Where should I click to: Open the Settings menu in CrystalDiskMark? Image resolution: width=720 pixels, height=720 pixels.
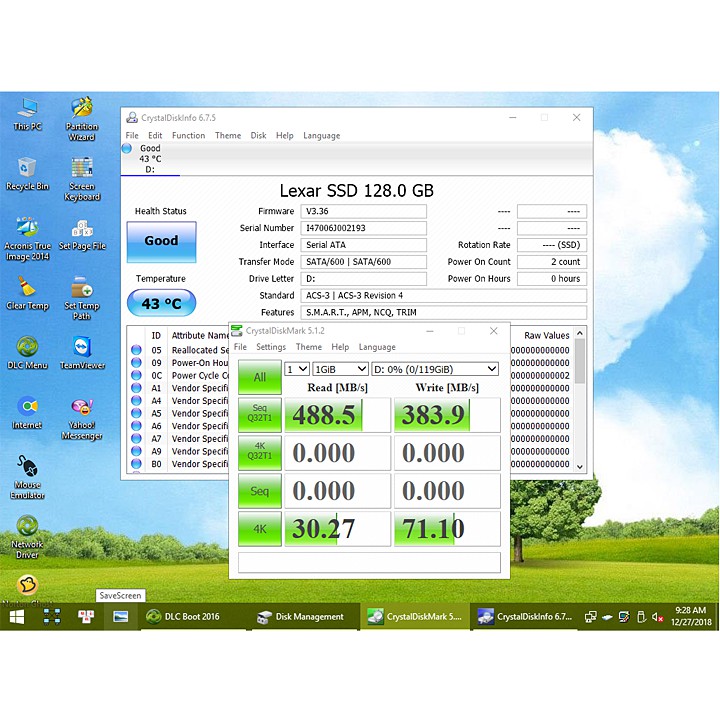(270, 347)
